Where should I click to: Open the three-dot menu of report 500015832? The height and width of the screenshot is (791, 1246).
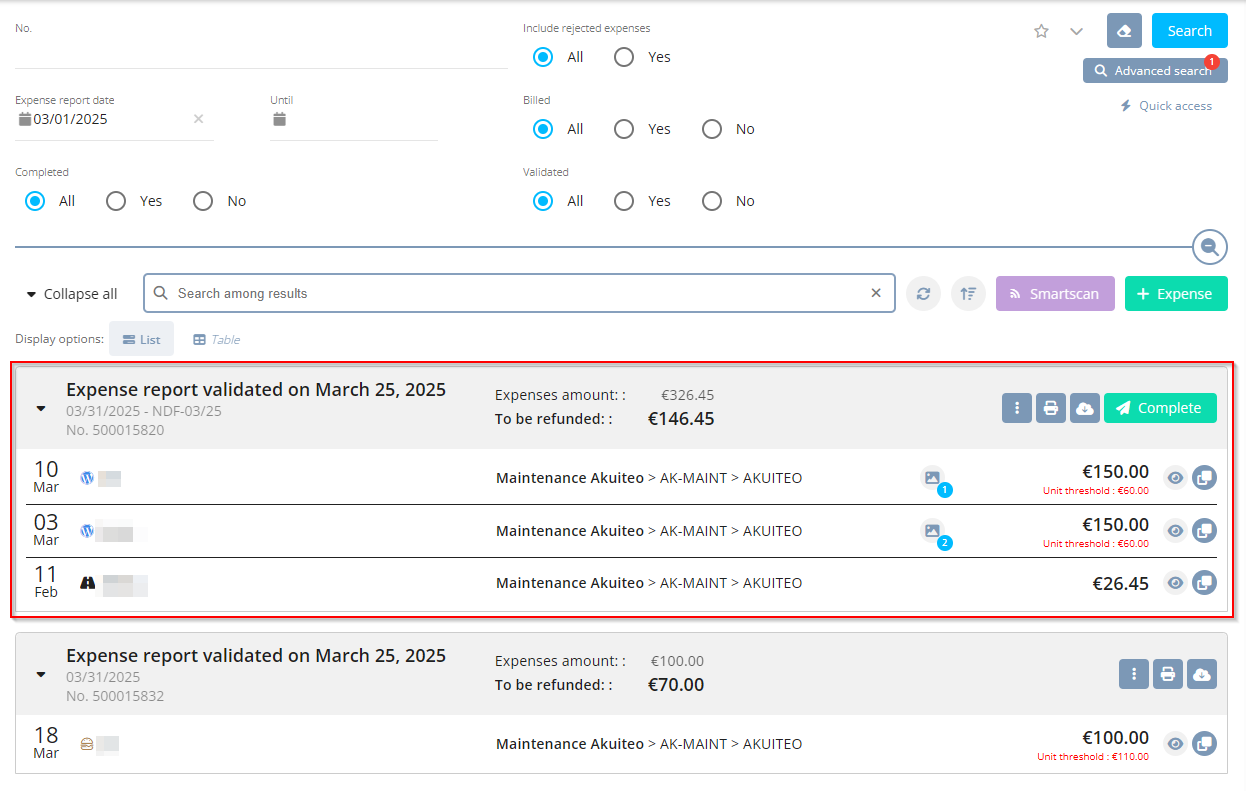pos(1133,675)
